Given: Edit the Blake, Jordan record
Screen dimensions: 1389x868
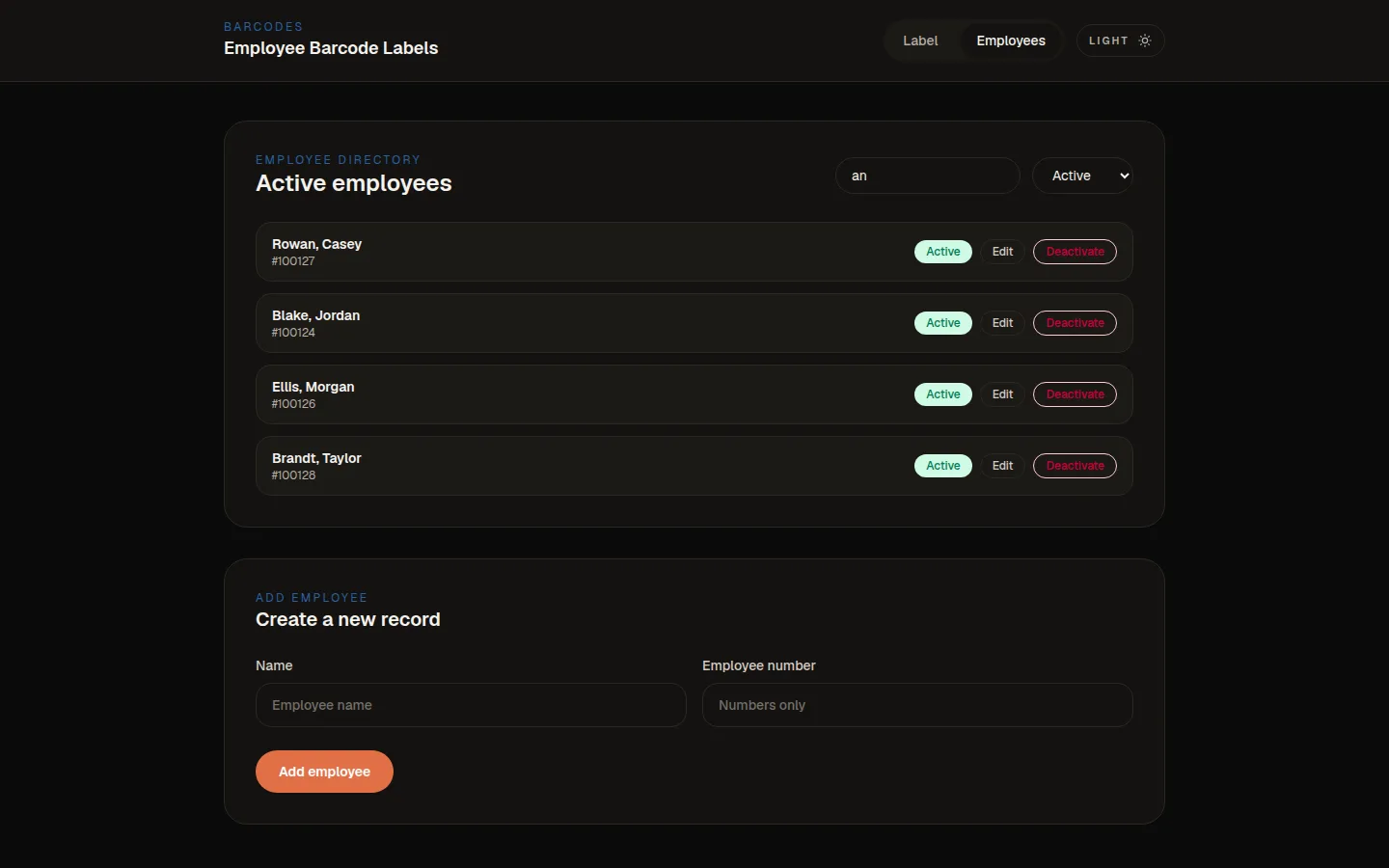Looking at the screenshot, I should coord(1003,323).
